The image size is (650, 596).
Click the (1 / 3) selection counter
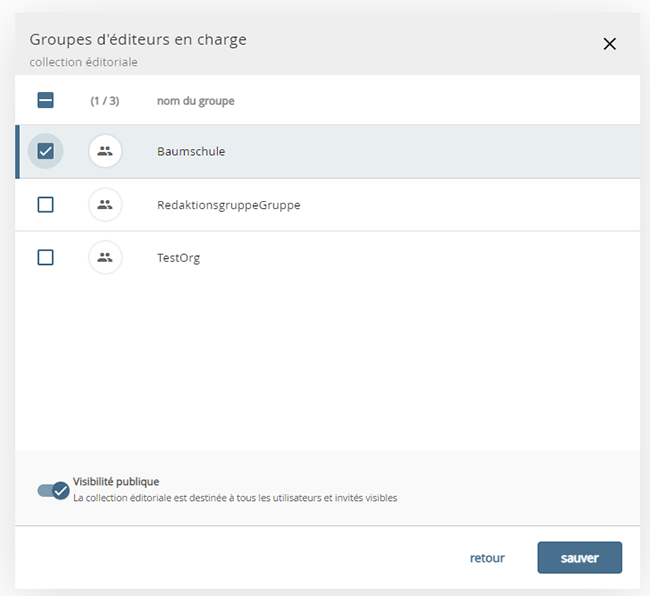tap(105, 101)
